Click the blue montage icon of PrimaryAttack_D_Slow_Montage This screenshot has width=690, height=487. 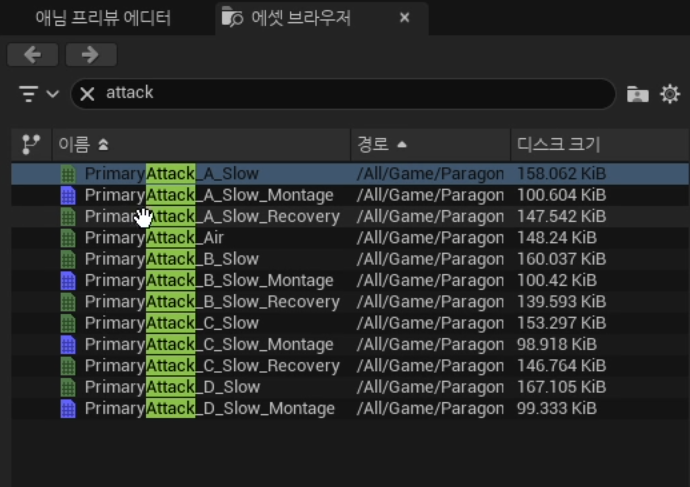[x=68, y=408]
